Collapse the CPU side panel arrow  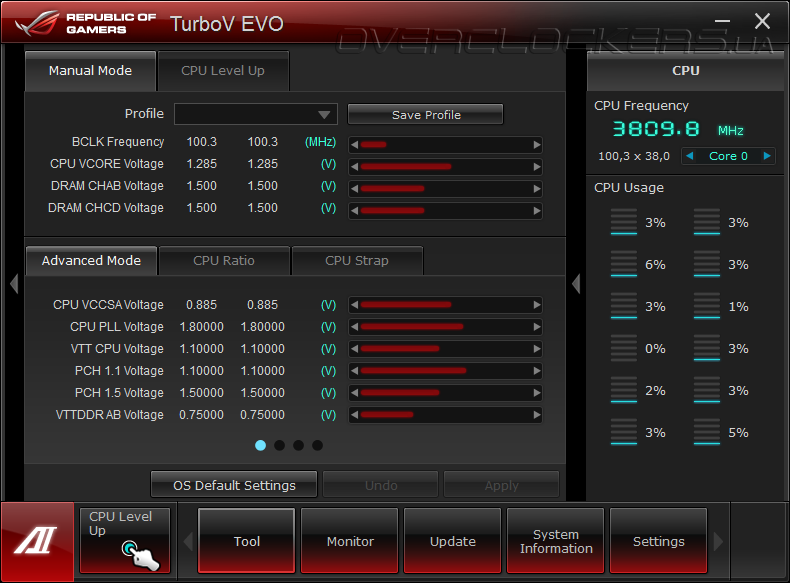pyautogui.click(x=576, y=284)
